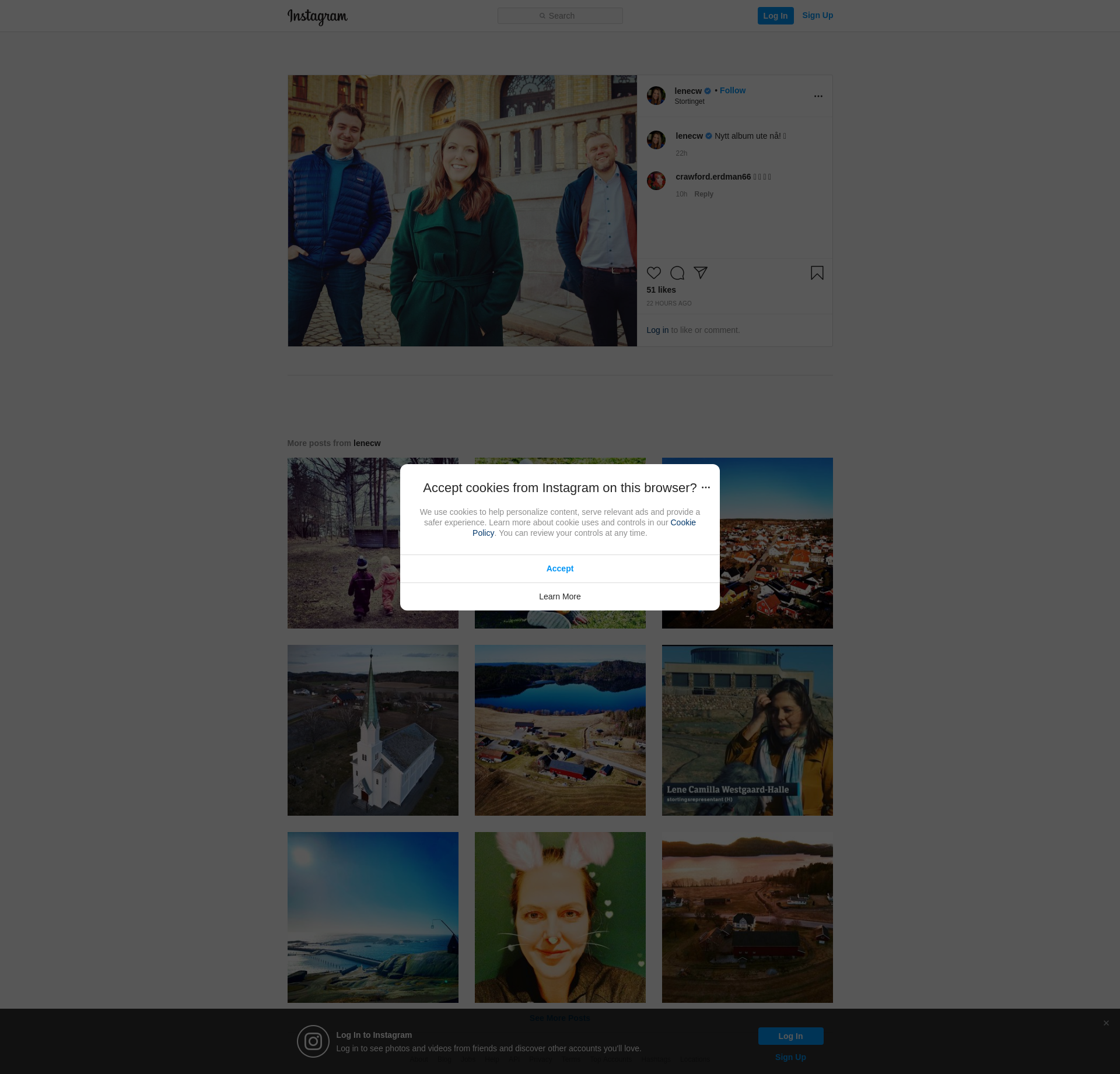Open the Stortinget location link
Screen dimensions: 1120x1074
pyautogui.click(x=689, y=101)
